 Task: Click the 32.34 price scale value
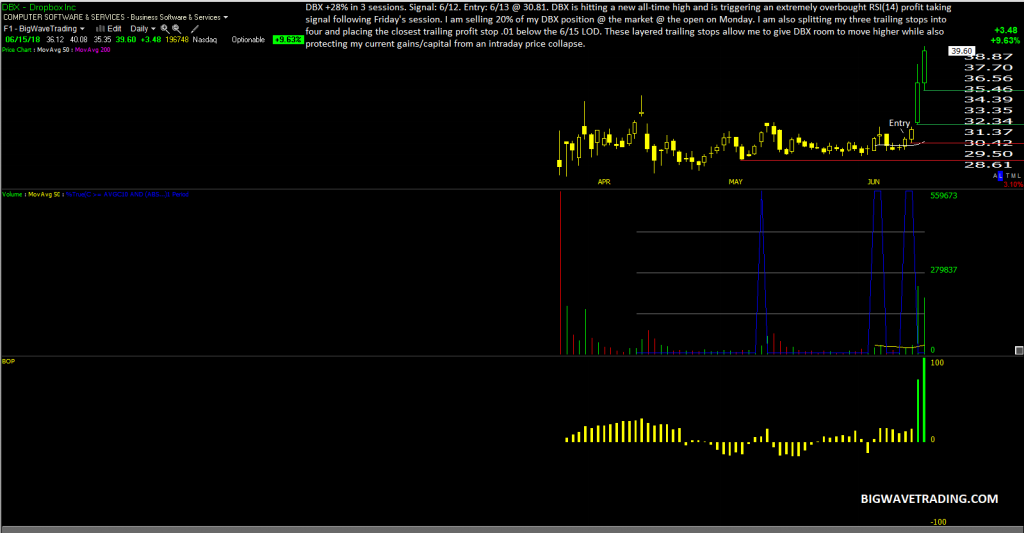pos(989,121)
